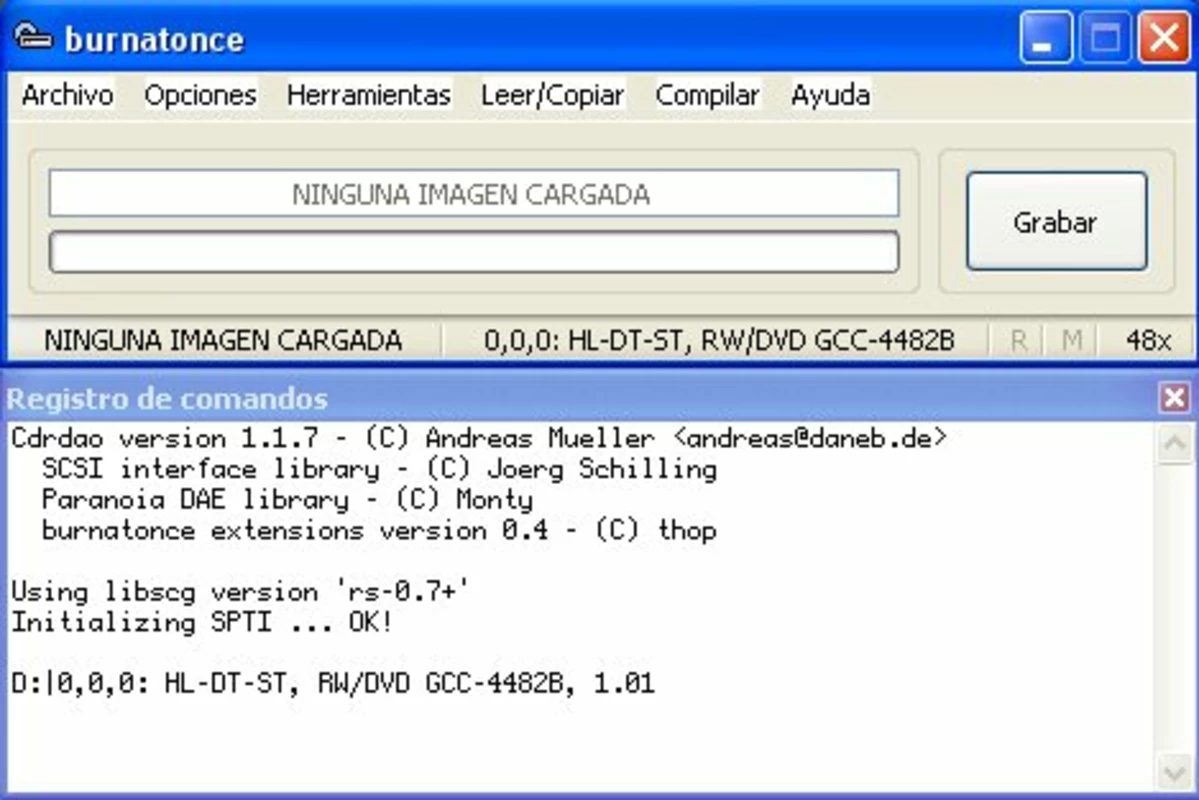Click the 48x speed in status bar
1199x800 pixels.
coord(1148,340)
